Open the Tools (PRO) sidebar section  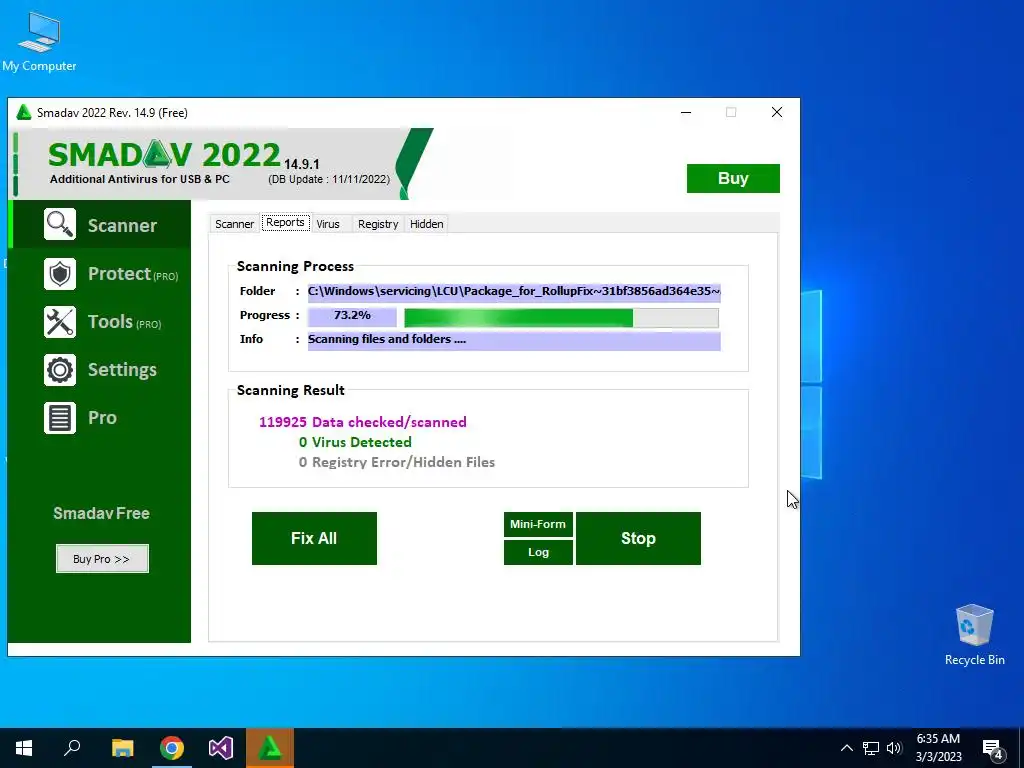[x=100, y=322]
